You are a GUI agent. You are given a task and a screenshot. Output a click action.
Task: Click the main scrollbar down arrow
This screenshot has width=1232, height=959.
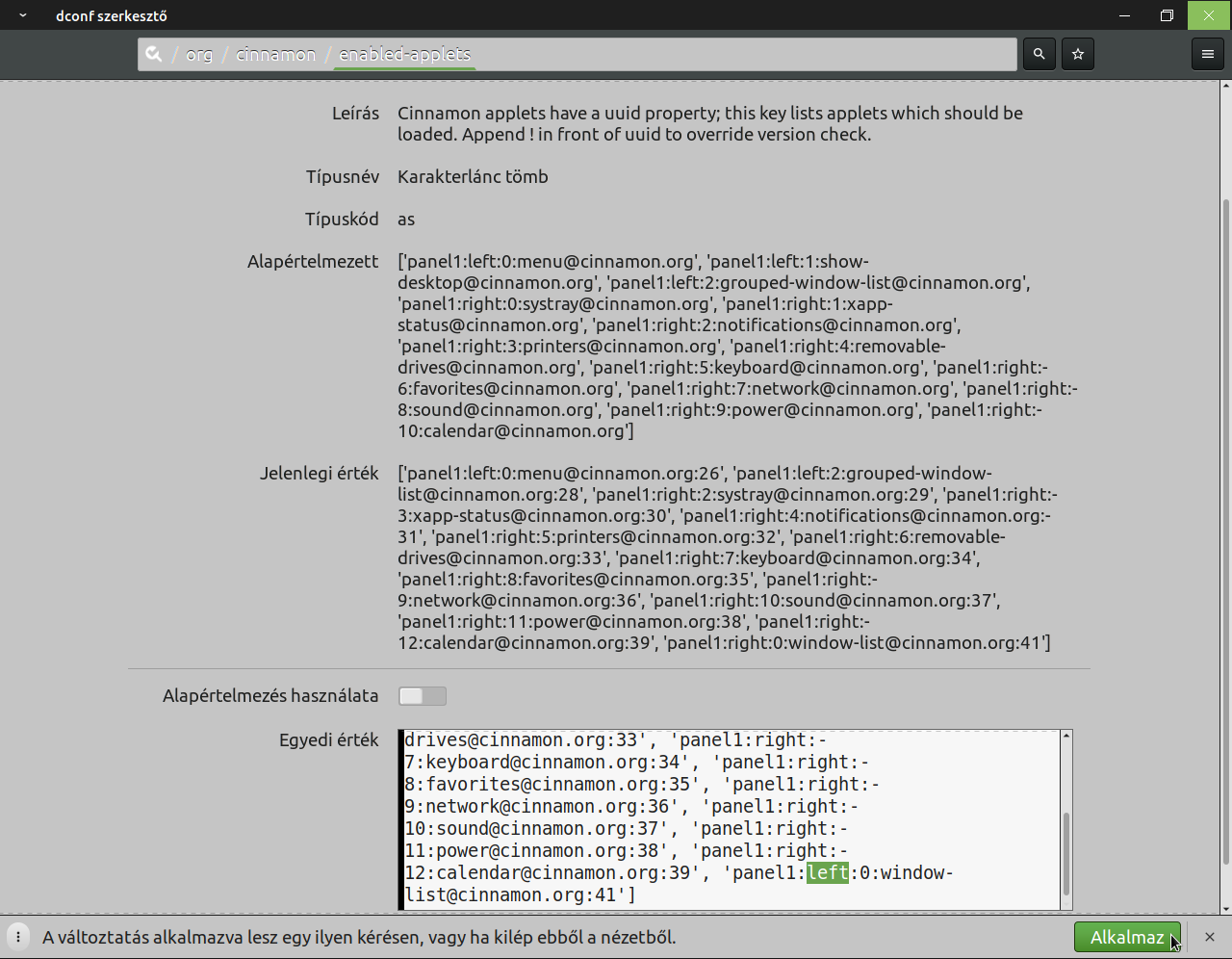point(1225,908)
